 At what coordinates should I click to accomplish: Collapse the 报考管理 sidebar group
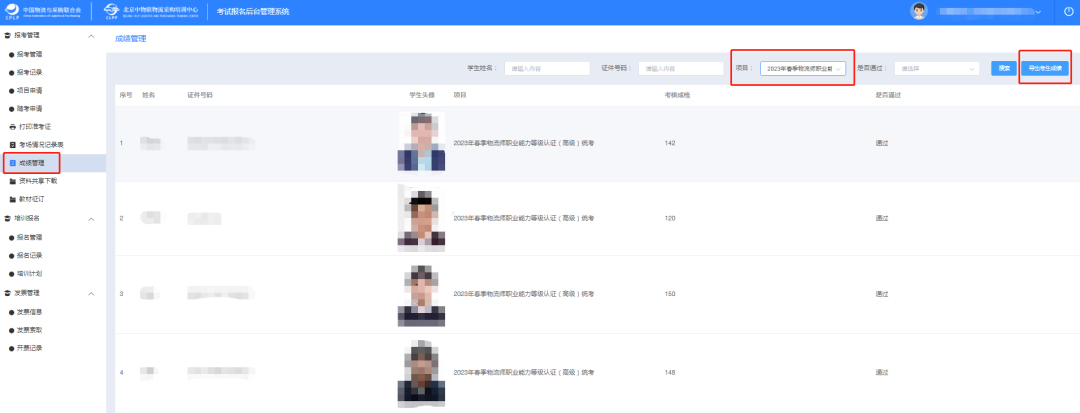pos(92,36)
